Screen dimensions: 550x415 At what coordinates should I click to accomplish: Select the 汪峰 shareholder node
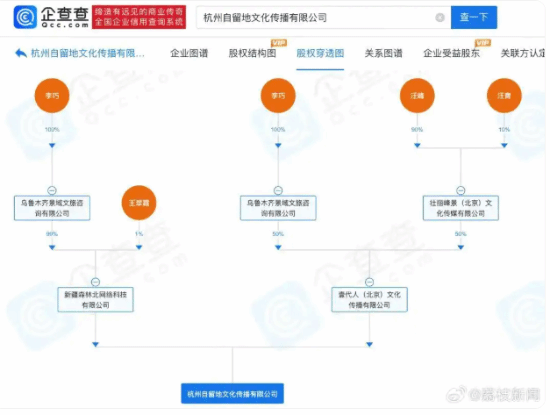[417, 95]
